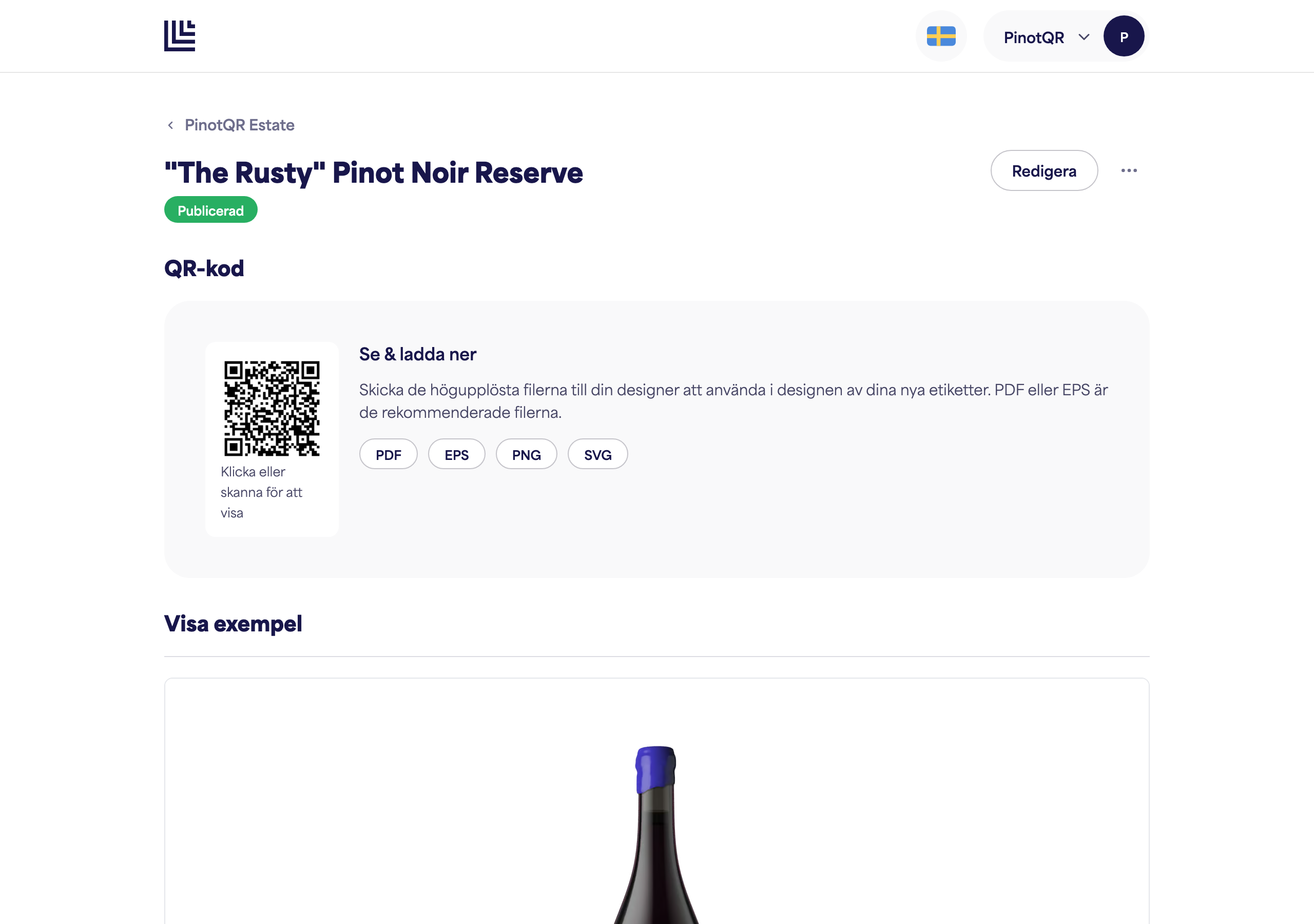Screen dimensions: 1314x924
Task: Open the three-dots more options menu
Action: (x=1129, y=170)
